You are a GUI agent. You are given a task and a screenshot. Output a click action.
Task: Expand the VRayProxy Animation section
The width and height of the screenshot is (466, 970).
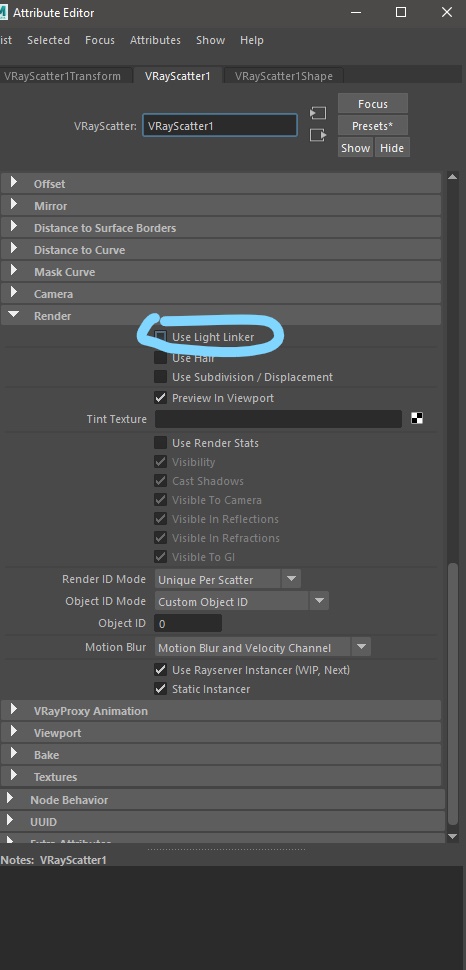point(221,711)
